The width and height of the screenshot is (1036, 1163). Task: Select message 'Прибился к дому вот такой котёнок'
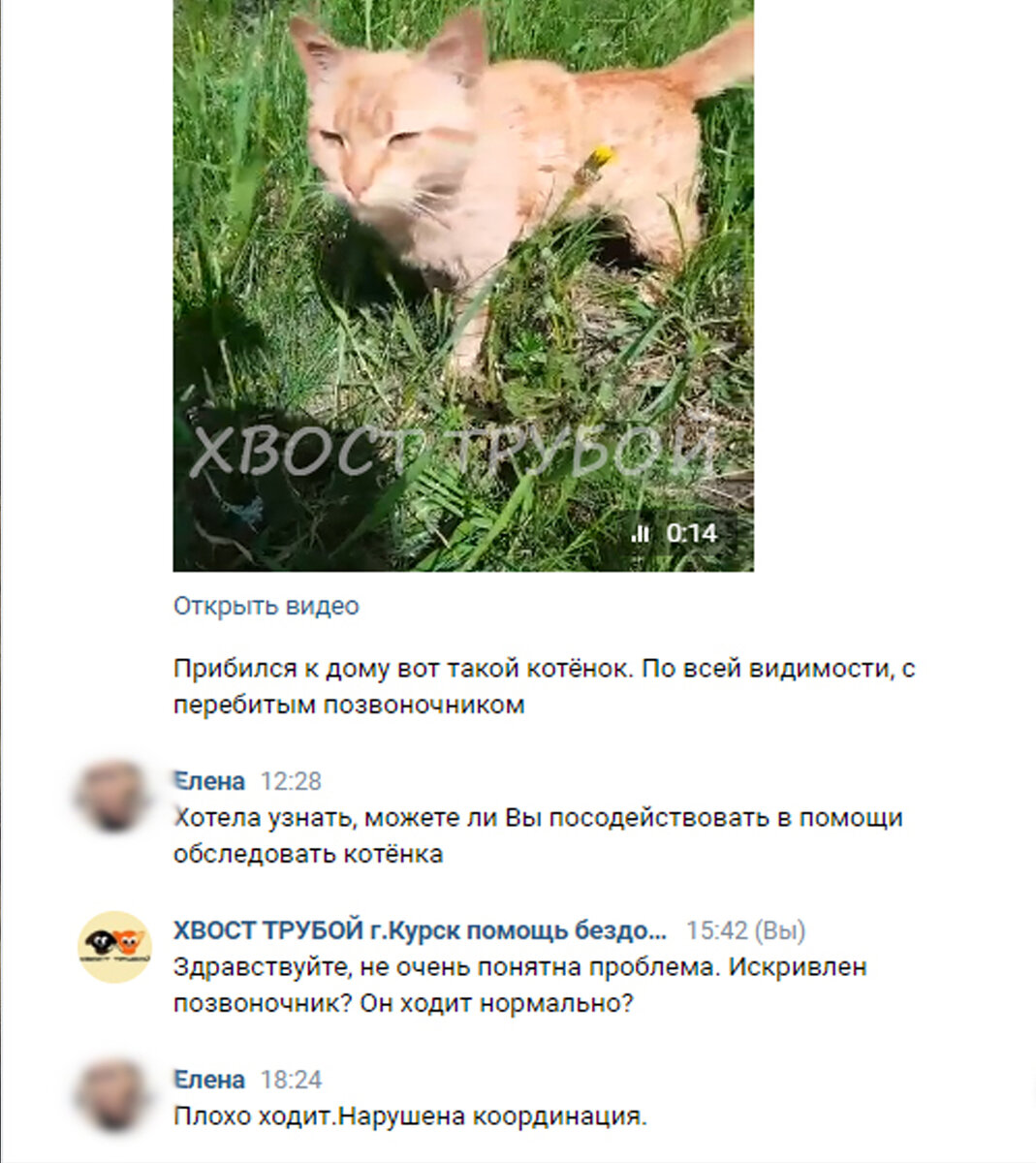544,686
